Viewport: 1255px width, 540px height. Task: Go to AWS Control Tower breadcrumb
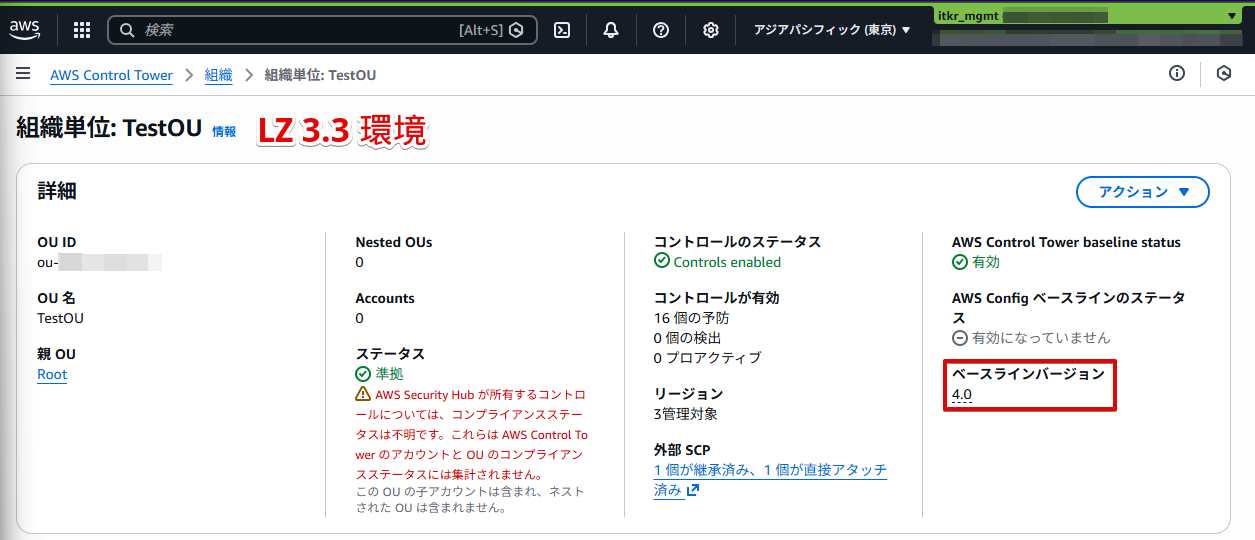(111, 75)
